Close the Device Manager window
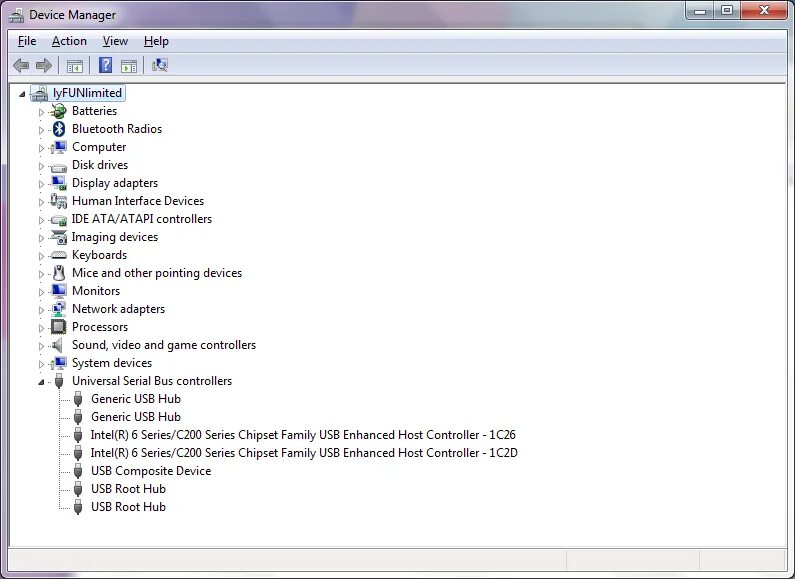 point(764,10)
